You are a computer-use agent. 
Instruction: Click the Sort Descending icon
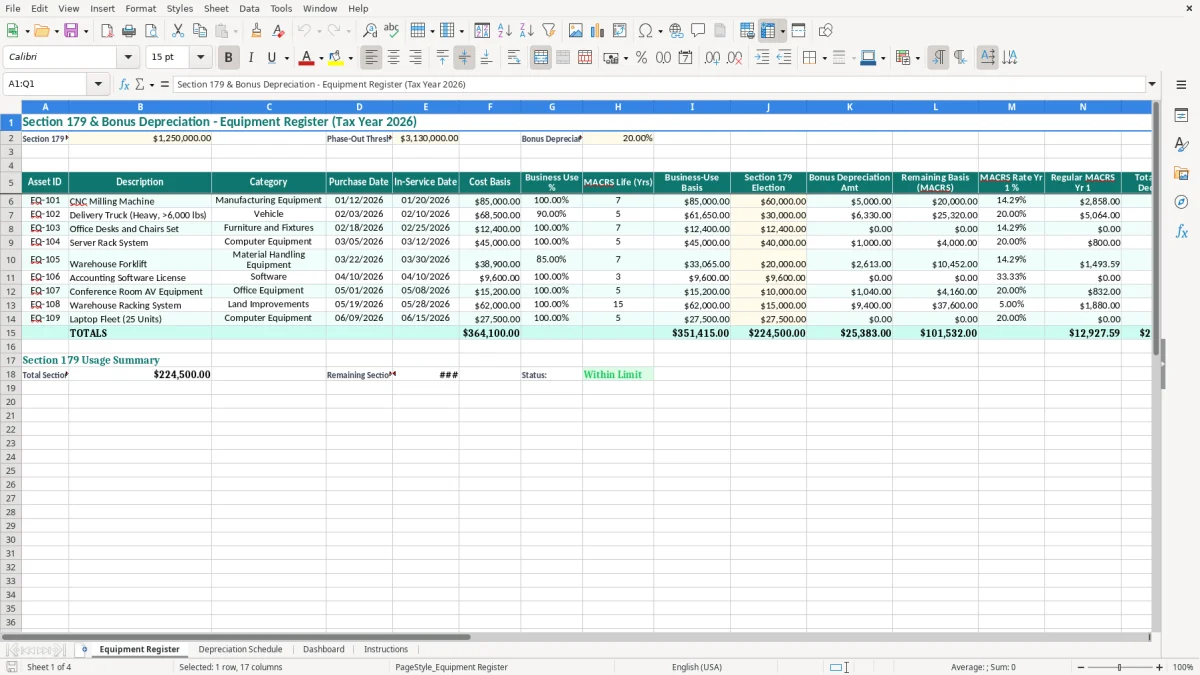coord(527,31)
